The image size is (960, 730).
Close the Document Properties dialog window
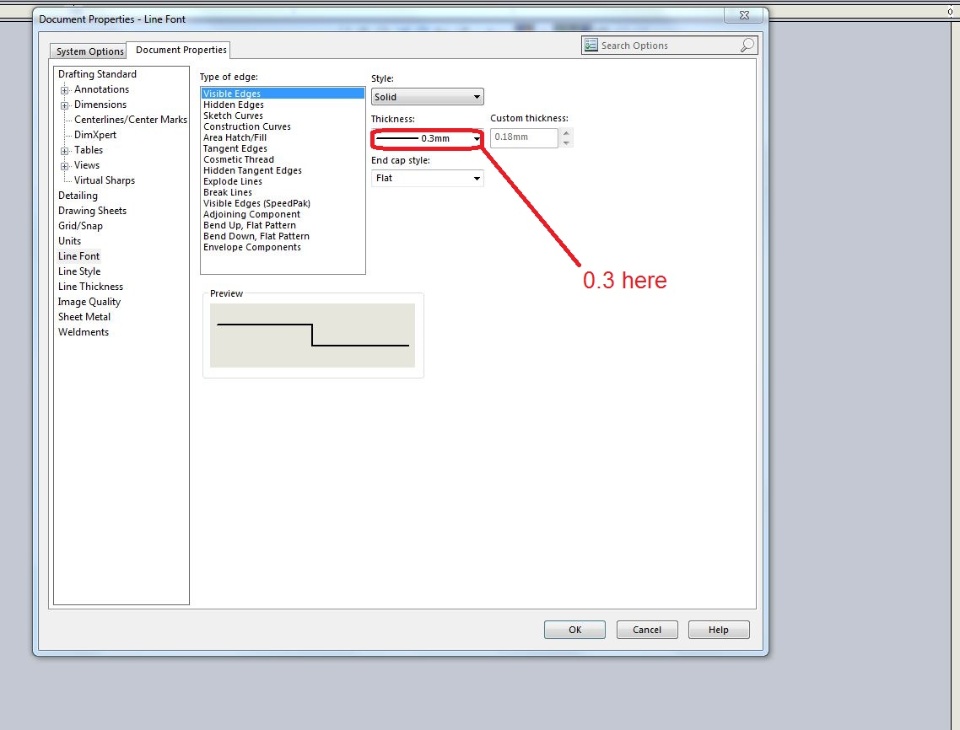click(744, 15)
